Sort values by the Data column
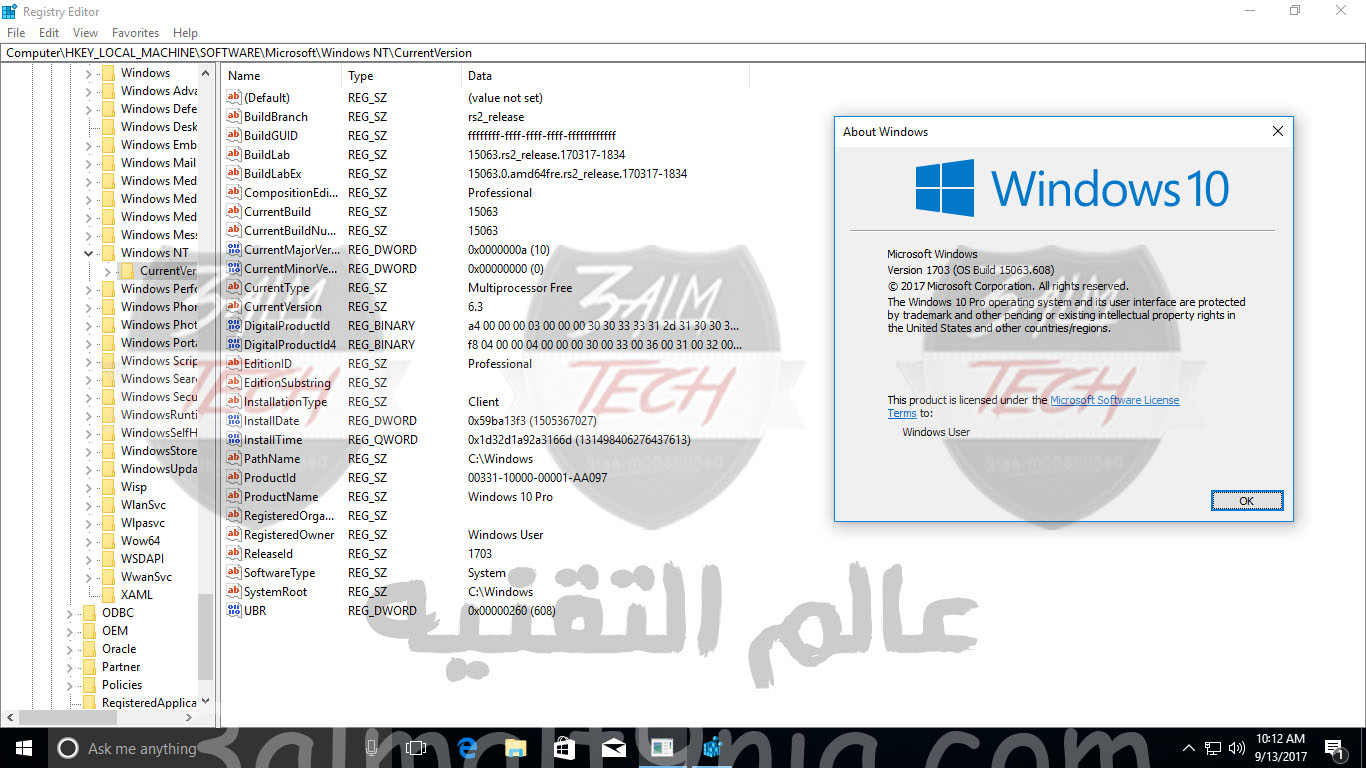Viewport: 1366px width, 768px height. (x=606, y=76)
